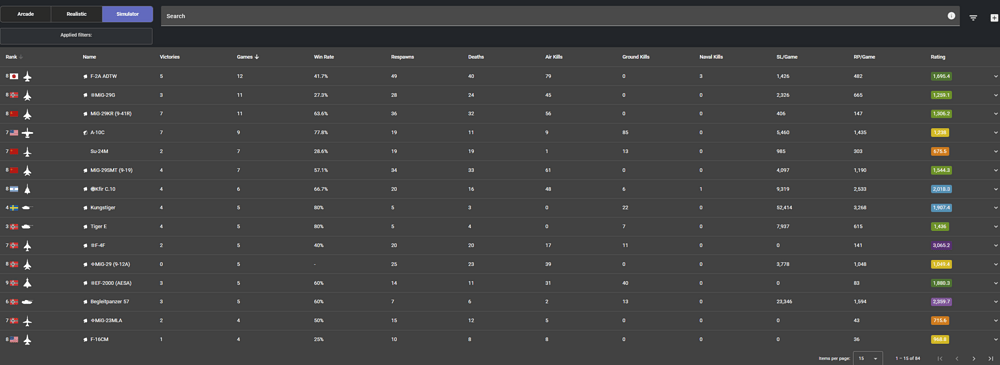Go to the first page

pos(940,359)
